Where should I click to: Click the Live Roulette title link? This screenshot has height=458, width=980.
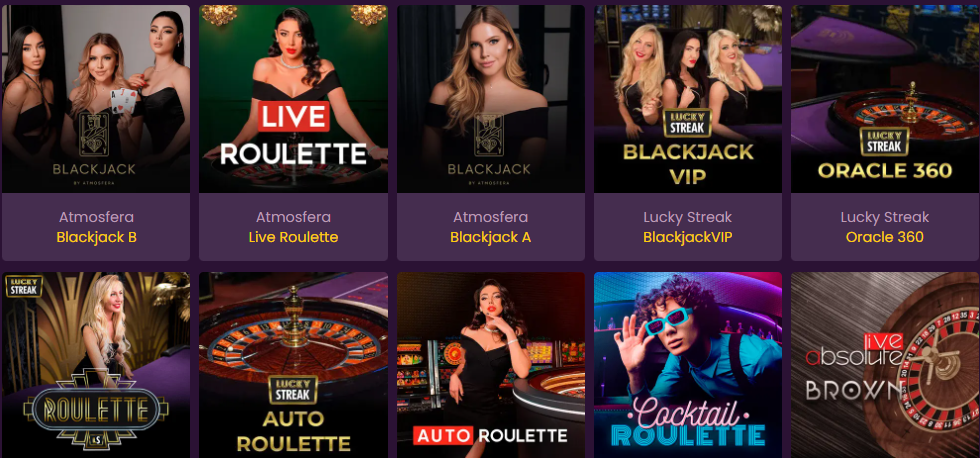(293, 237)
